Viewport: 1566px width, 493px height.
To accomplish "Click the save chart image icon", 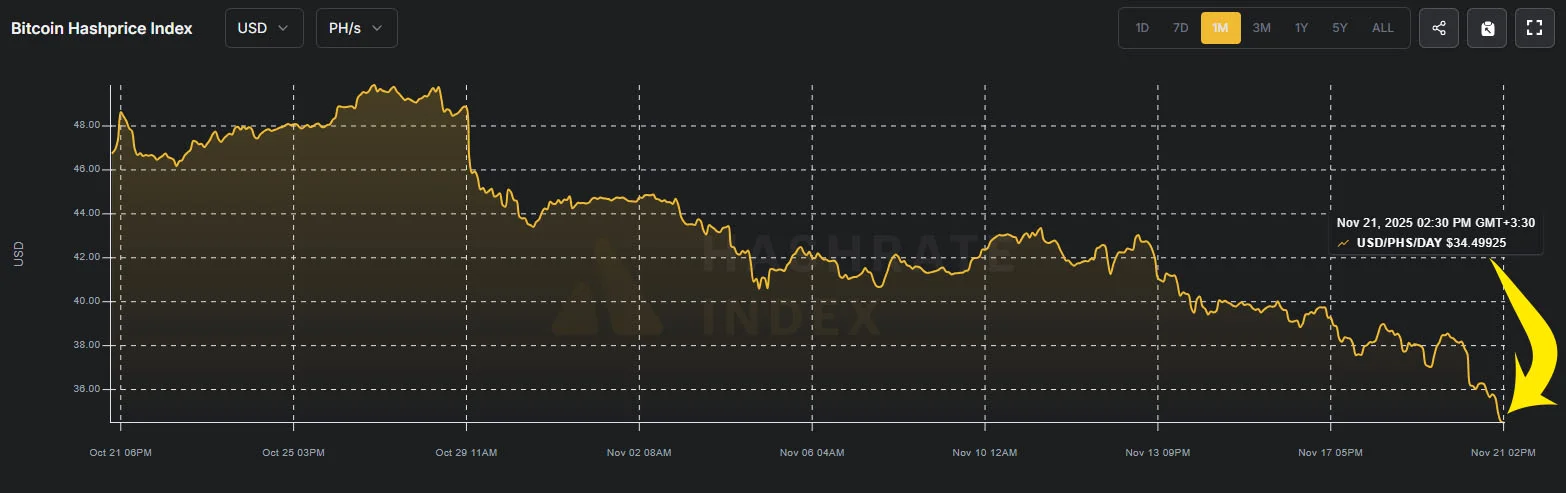I will [1487, 28].
